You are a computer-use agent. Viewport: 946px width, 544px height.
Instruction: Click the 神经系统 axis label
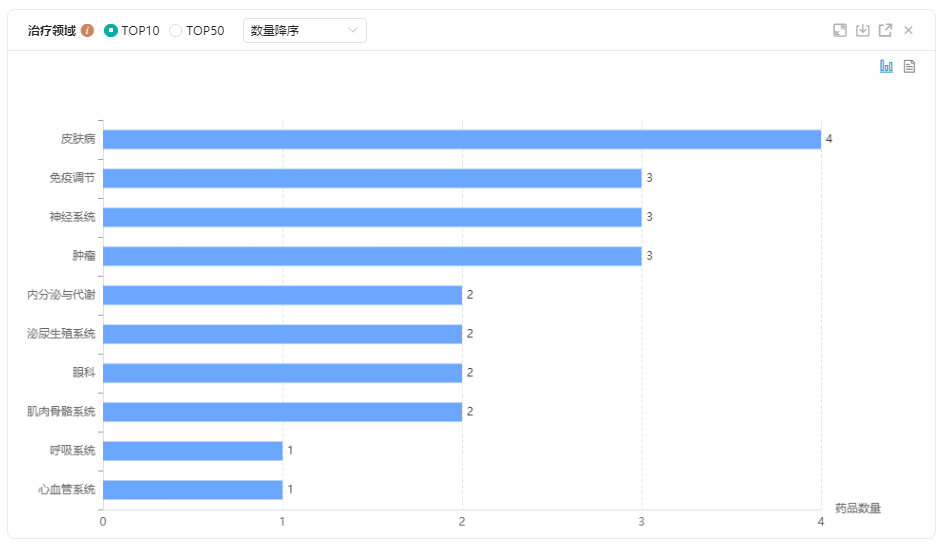(72, 217)
